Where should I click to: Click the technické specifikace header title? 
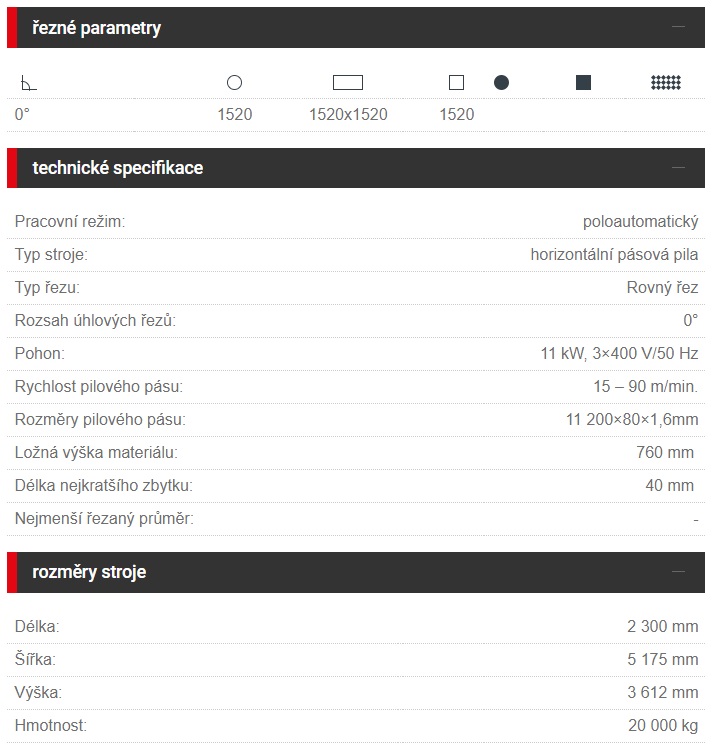pyautogui.click(x=118, y=168)
